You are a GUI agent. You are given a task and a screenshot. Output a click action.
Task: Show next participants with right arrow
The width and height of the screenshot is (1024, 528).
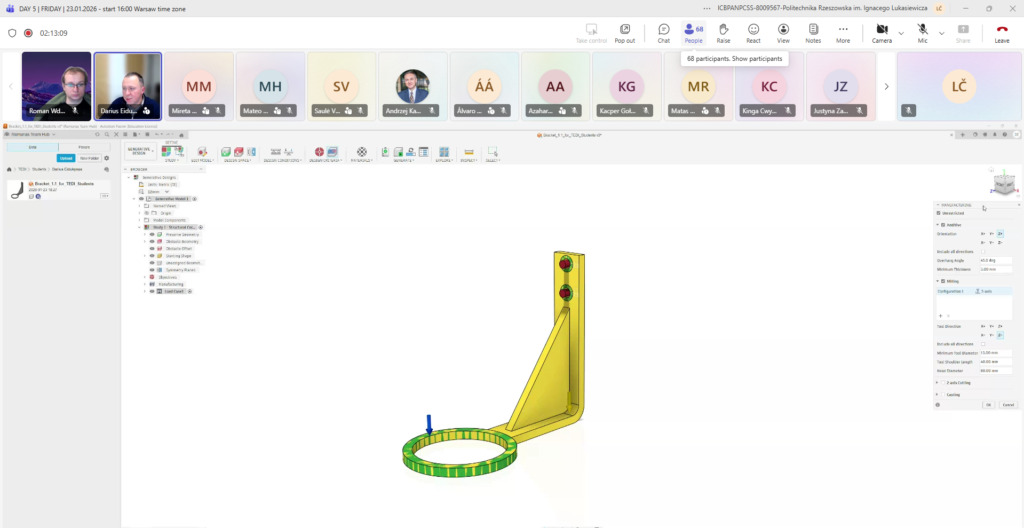887,87
